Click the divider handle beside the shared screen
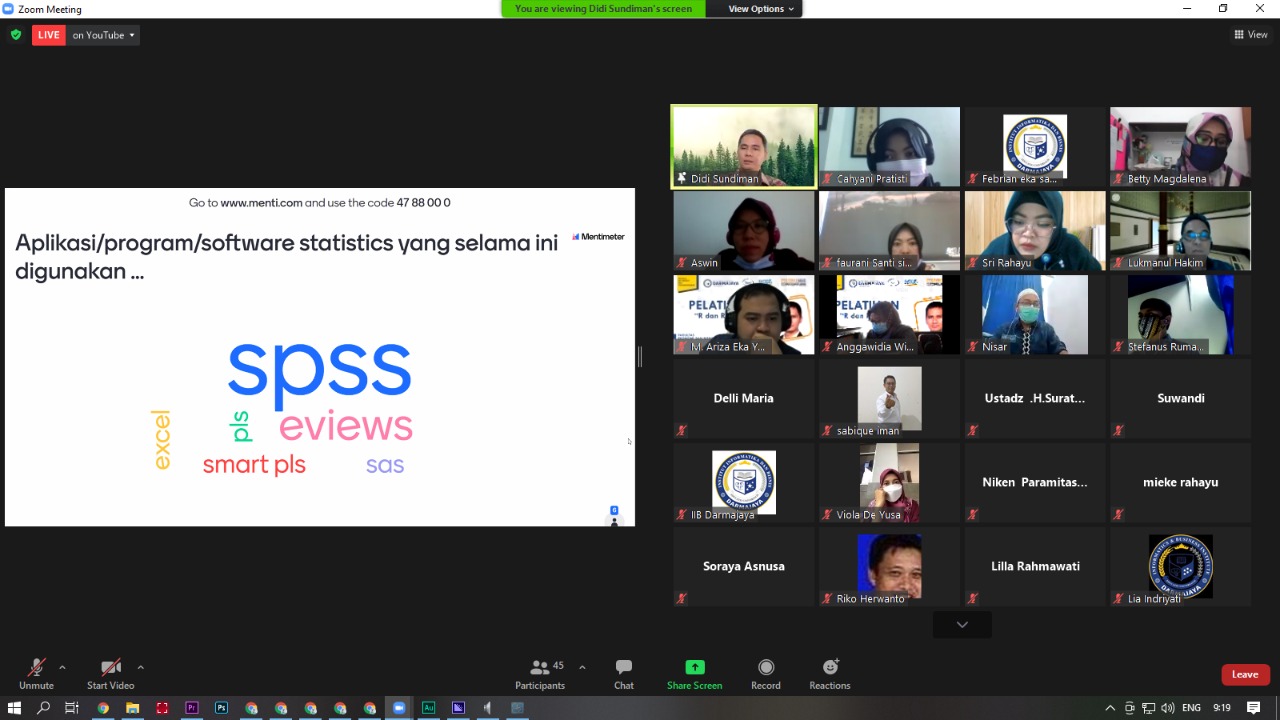This screenshot has height=720, width=1280. point(639,356)
